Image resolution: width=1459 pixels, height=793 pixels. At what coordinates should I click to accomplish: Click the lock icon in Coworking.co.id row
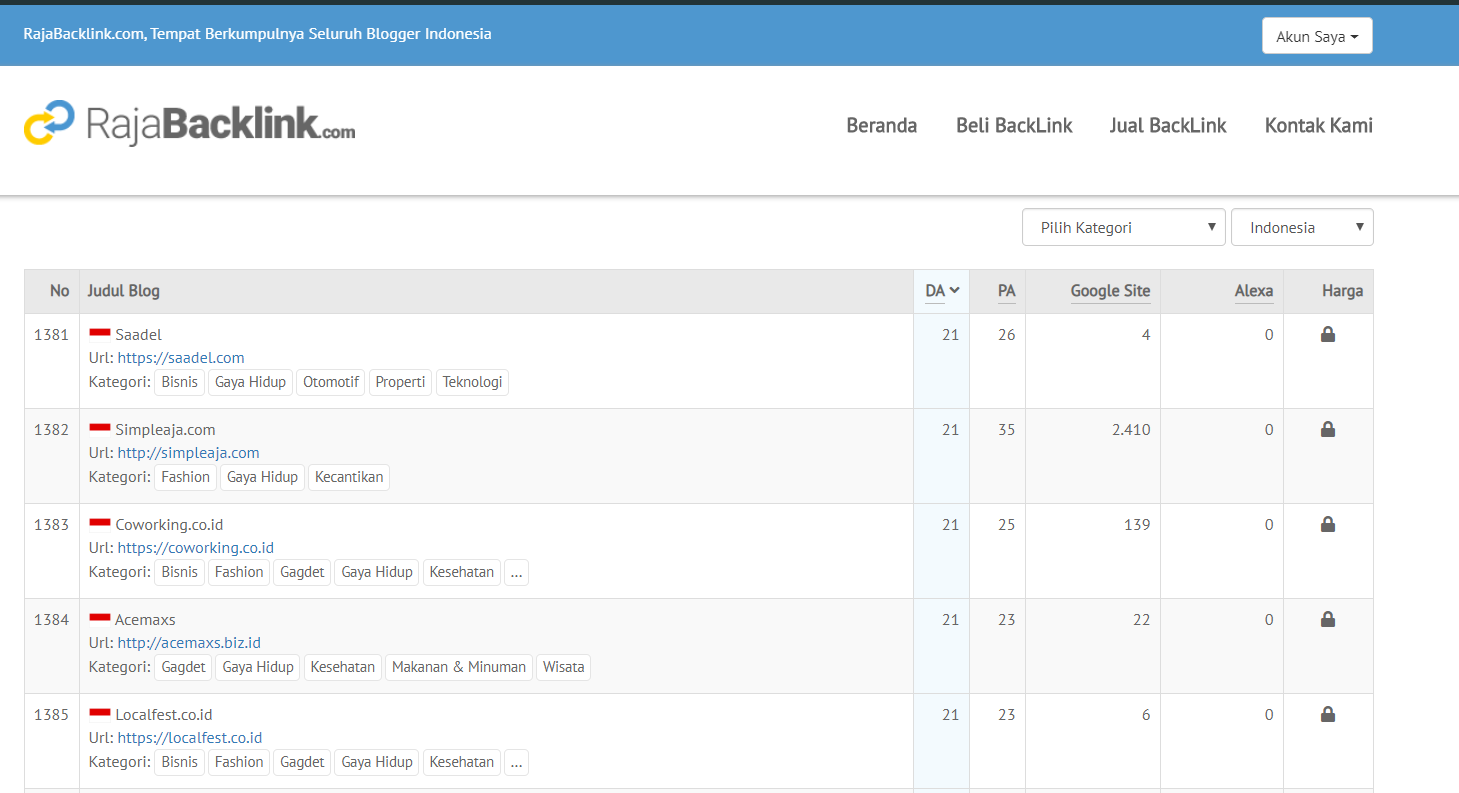pos(1328,524)
